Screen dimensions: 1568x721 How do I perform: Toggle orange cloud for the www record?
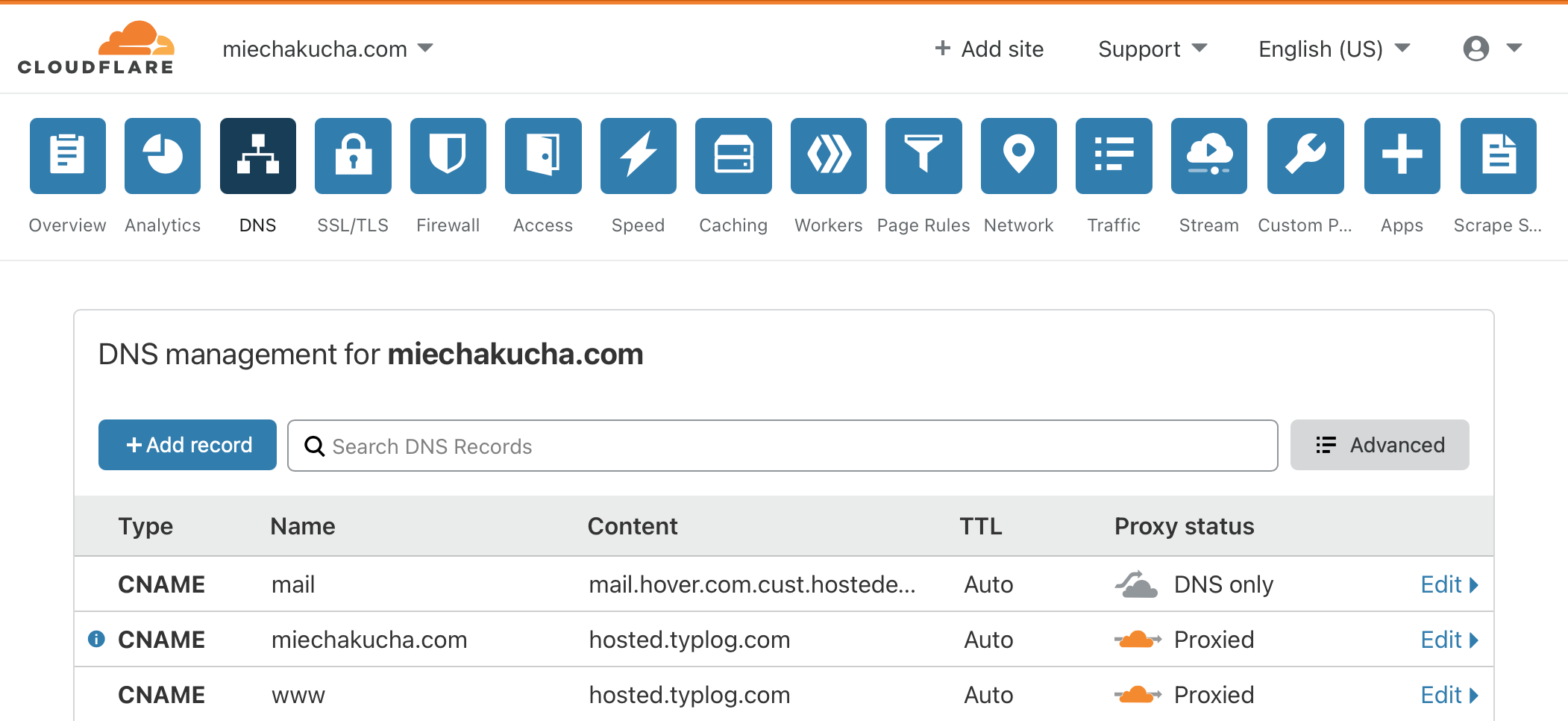pyautogui.click(x=1138, y=695)
